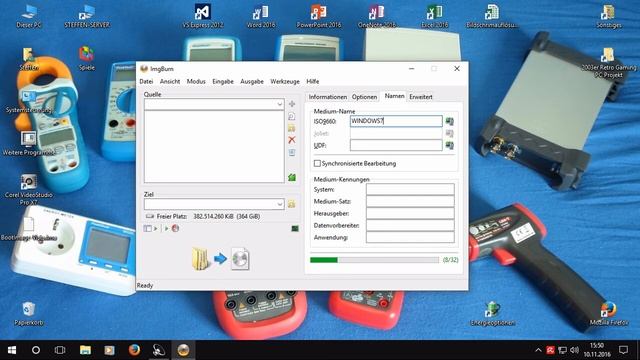Click the clear list icon under the red X
640x360 pixels.
292,152
